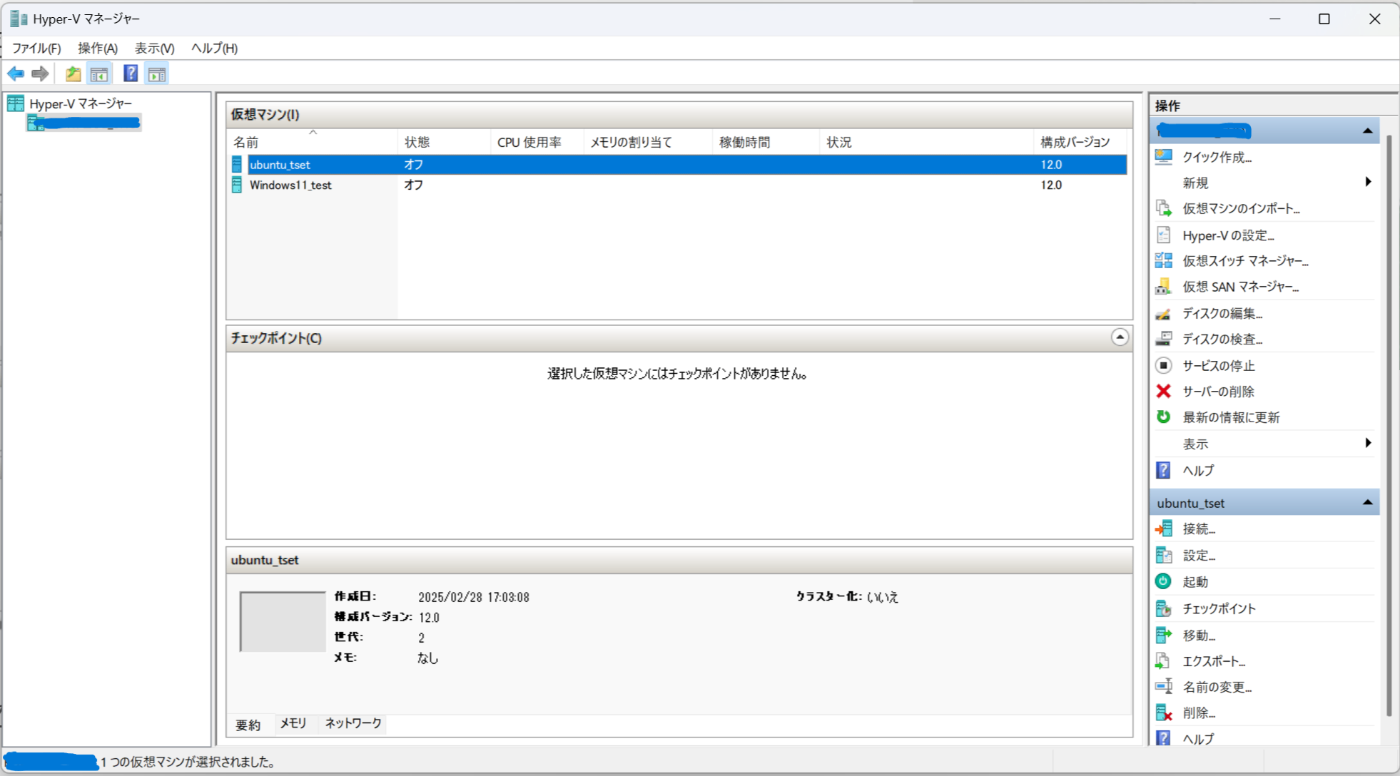
Task: Sort virtual machines by 状態 column
Action: tap(444, 142)
